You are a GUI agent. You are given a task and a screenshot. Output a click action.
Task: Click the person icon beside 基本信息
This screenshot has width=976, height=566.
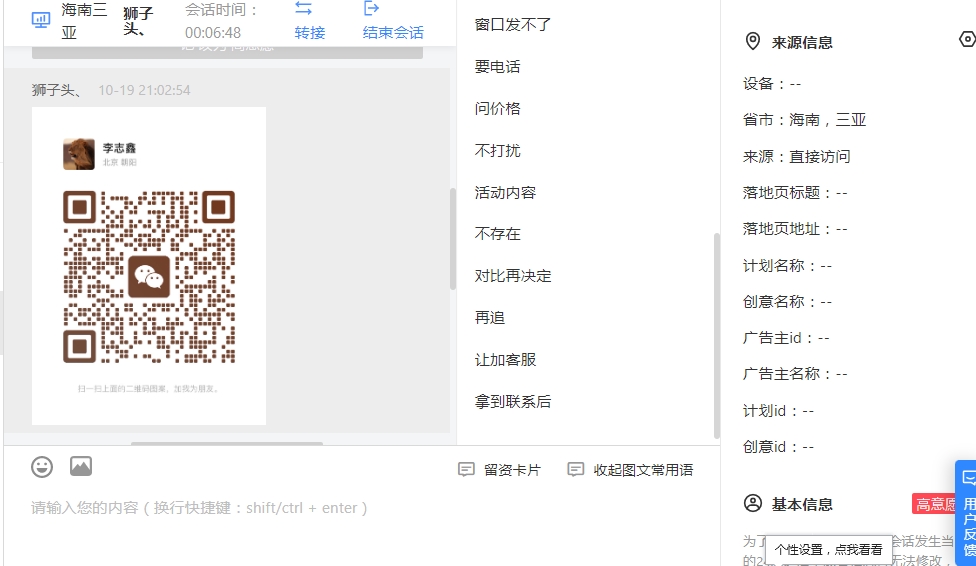click(x=753, y=503)
